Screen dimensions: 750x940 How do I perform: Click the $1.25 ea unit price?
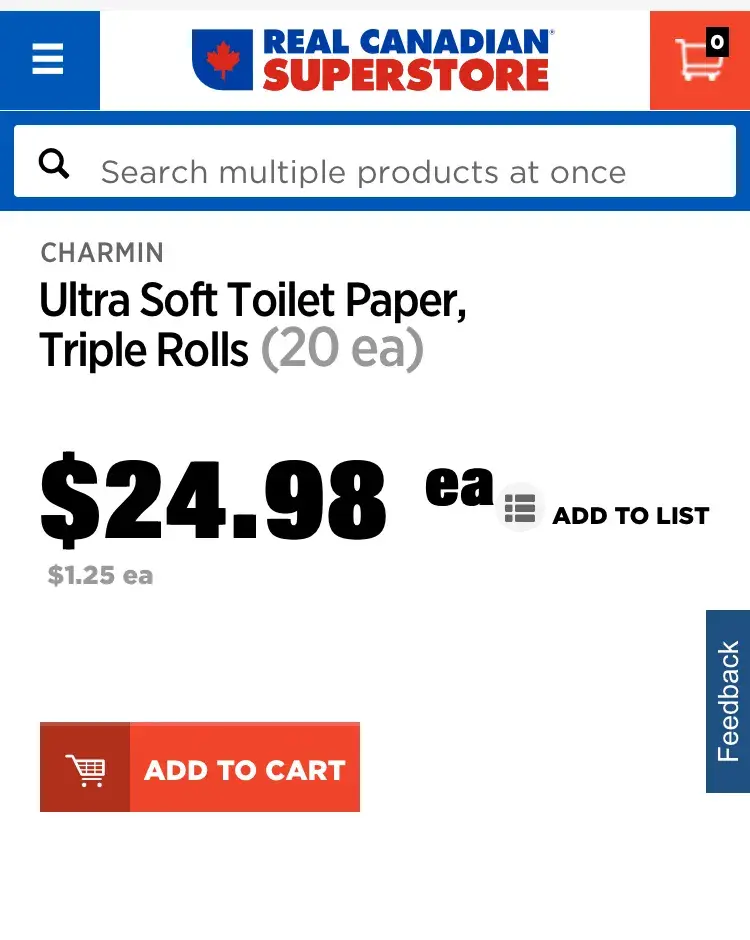101,575
